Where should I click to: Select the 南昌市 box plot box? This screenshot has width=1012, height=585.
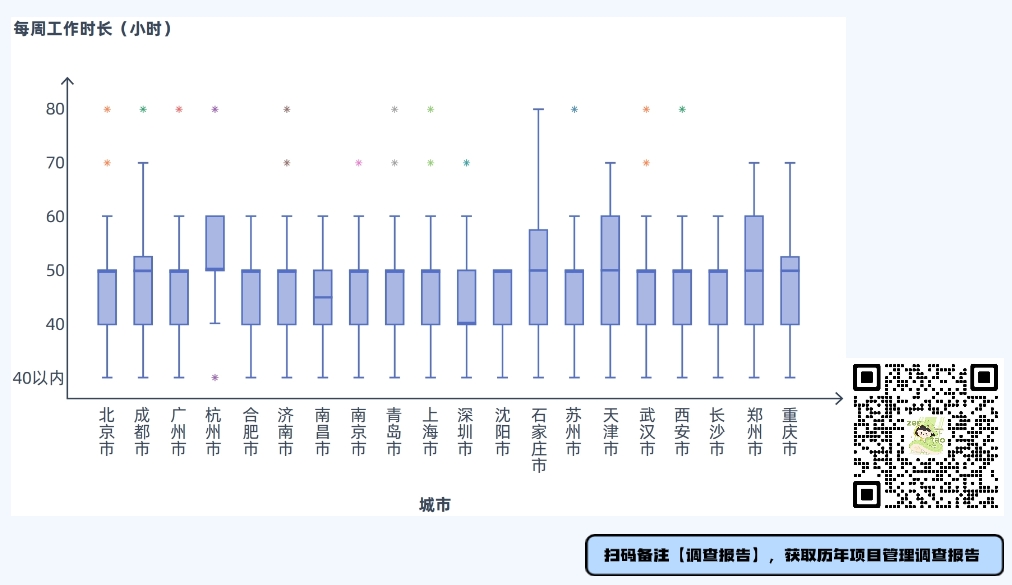pos(323,297)
